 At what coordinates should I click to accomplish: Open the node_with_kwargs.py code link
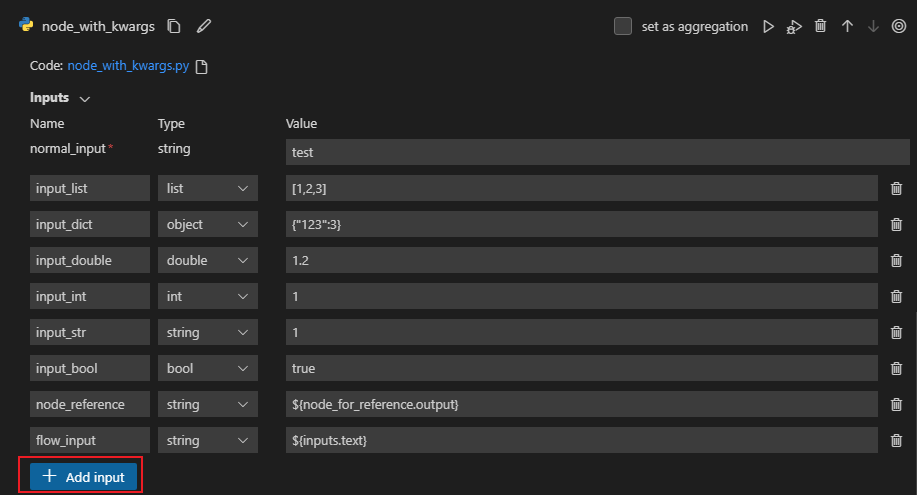point(128,67)
